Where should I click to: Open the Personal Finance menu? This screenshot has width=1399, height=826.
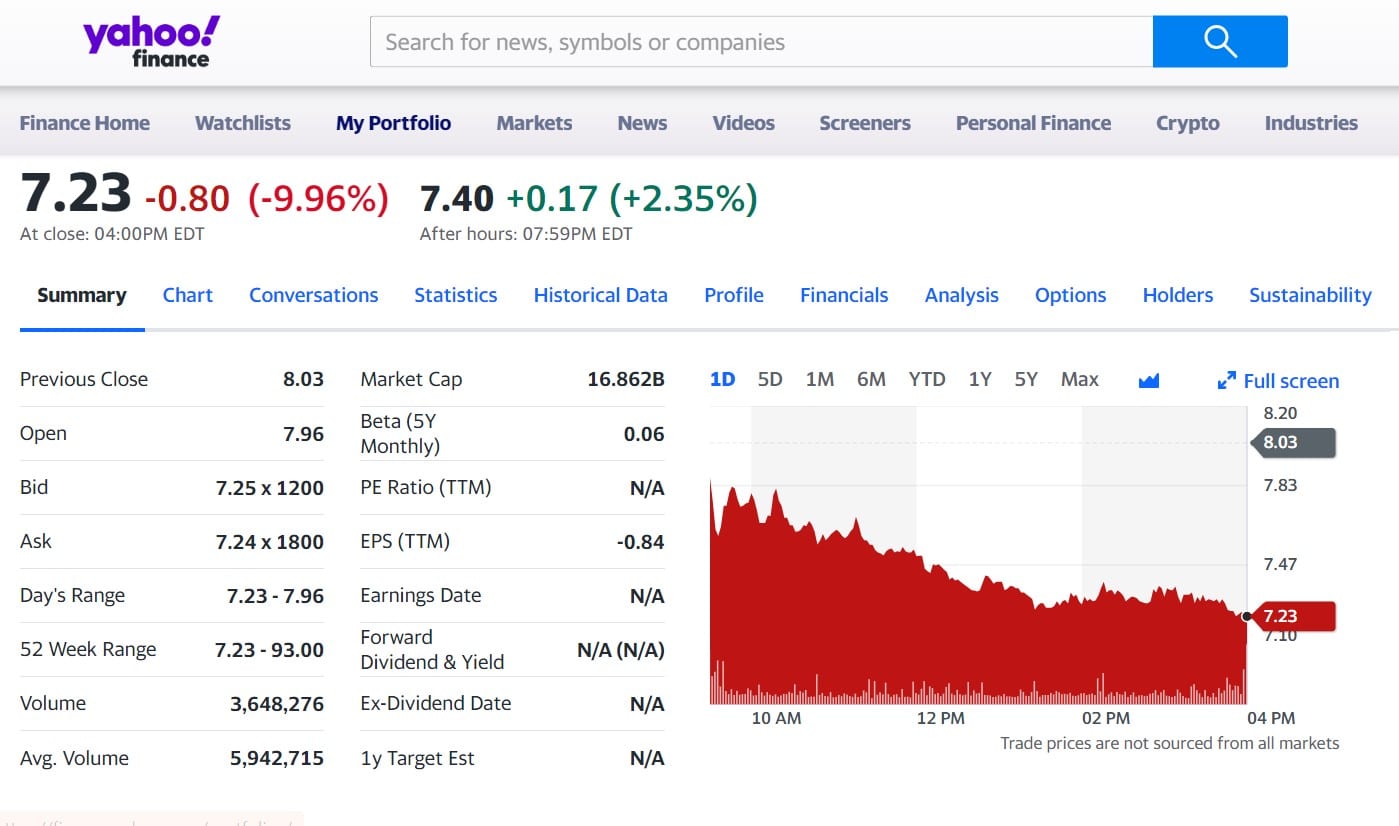pyautogui.click(x=1033, y=123)
